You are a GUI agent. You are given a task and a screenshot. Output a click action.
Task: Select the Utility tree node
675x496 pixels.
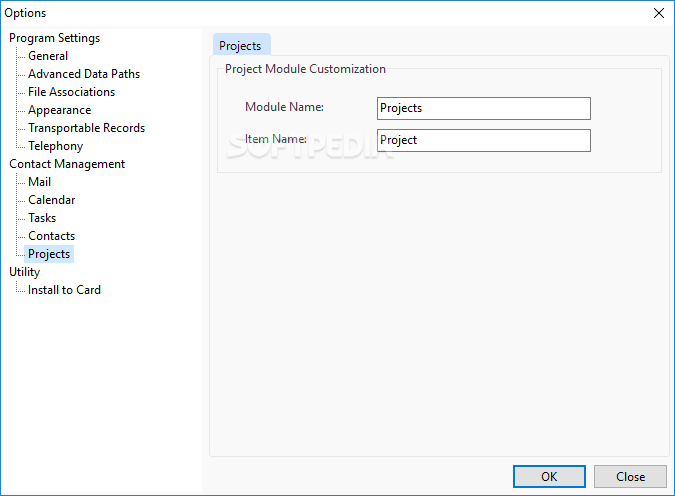pyautogui.click(x=25, y=272)
